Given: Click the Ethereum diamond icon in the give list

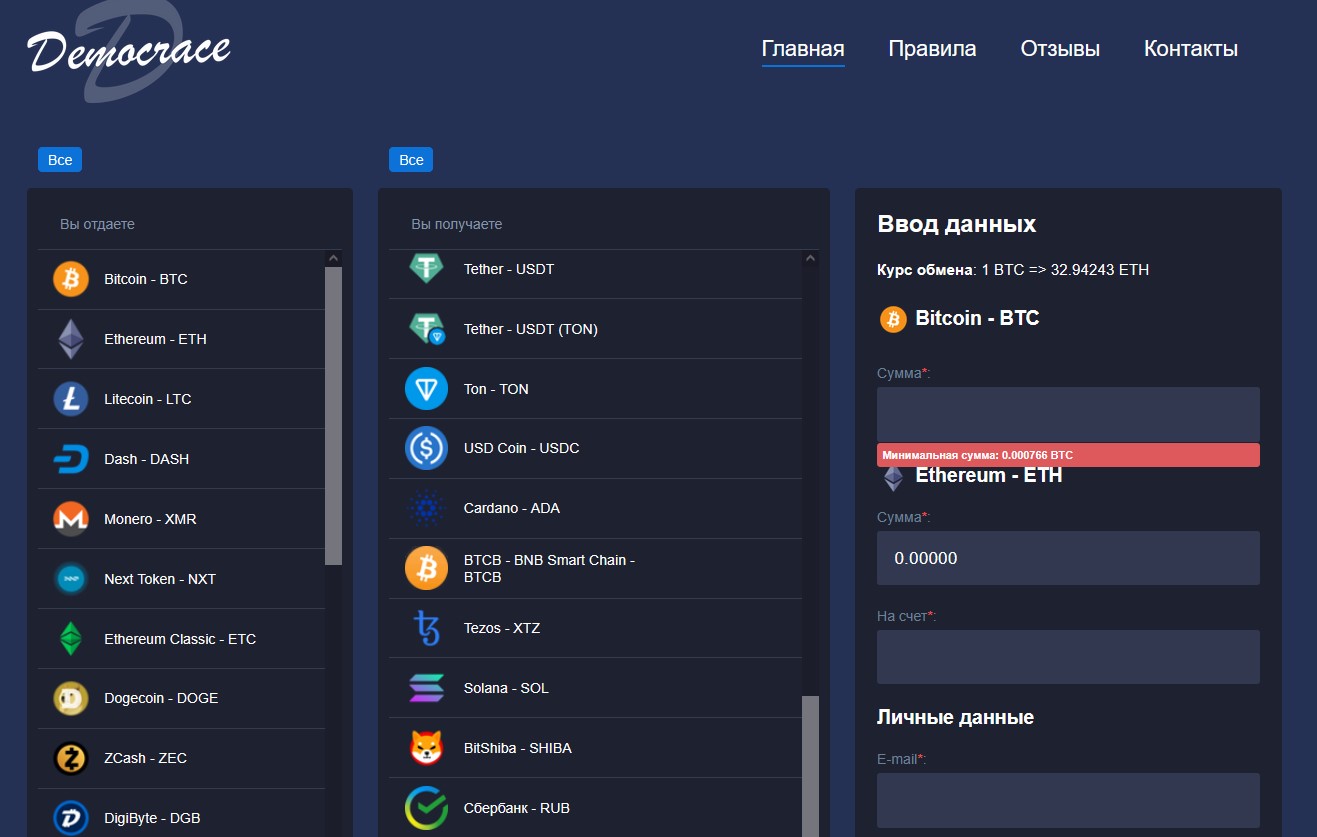Looking at the screenshot, I should (x=71, y=339).
